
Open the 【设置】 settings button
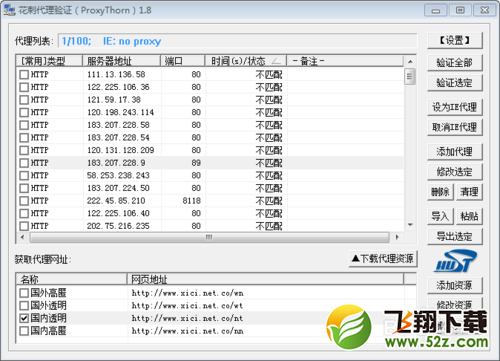tap(455, 41)
